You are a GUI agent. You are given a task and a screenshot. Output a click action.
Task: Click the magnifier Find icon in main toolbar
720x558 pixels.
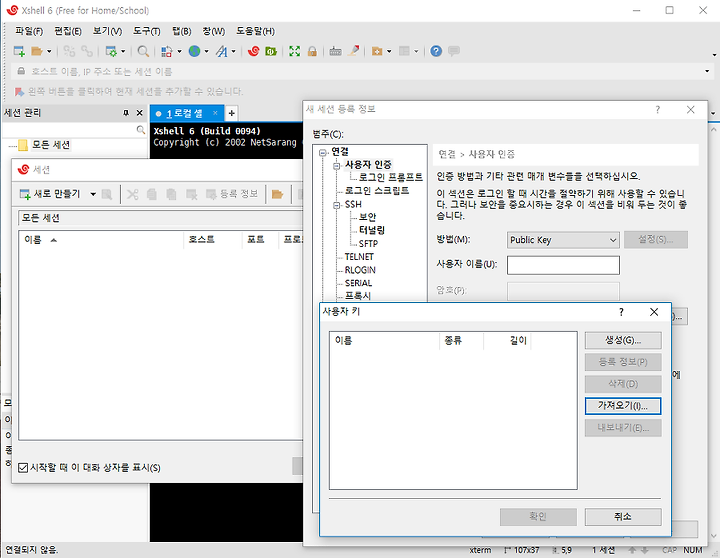click(x=143, y=51)
